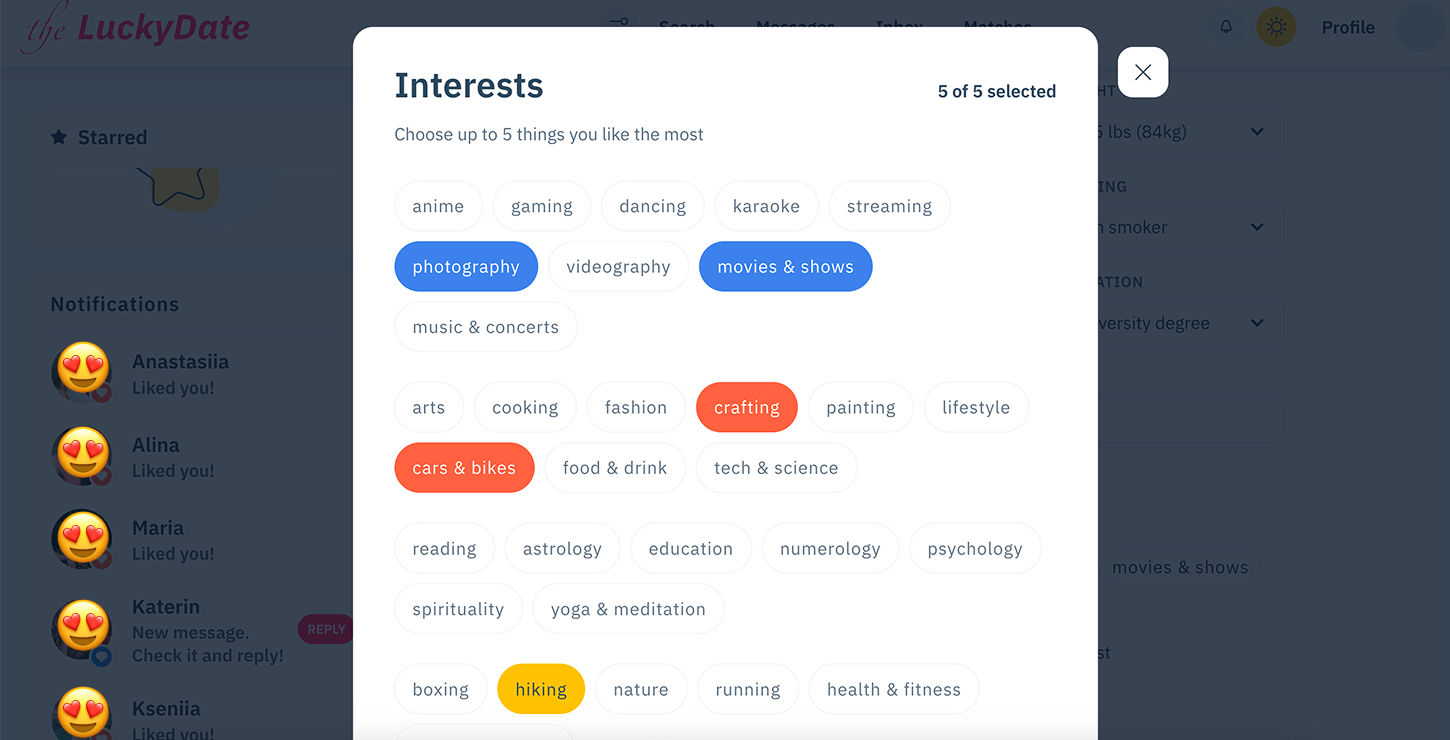This screenshot has width=1450, height=740.
Task: Click the blue badge on Katerin's avatar
Action: (103, 655)
